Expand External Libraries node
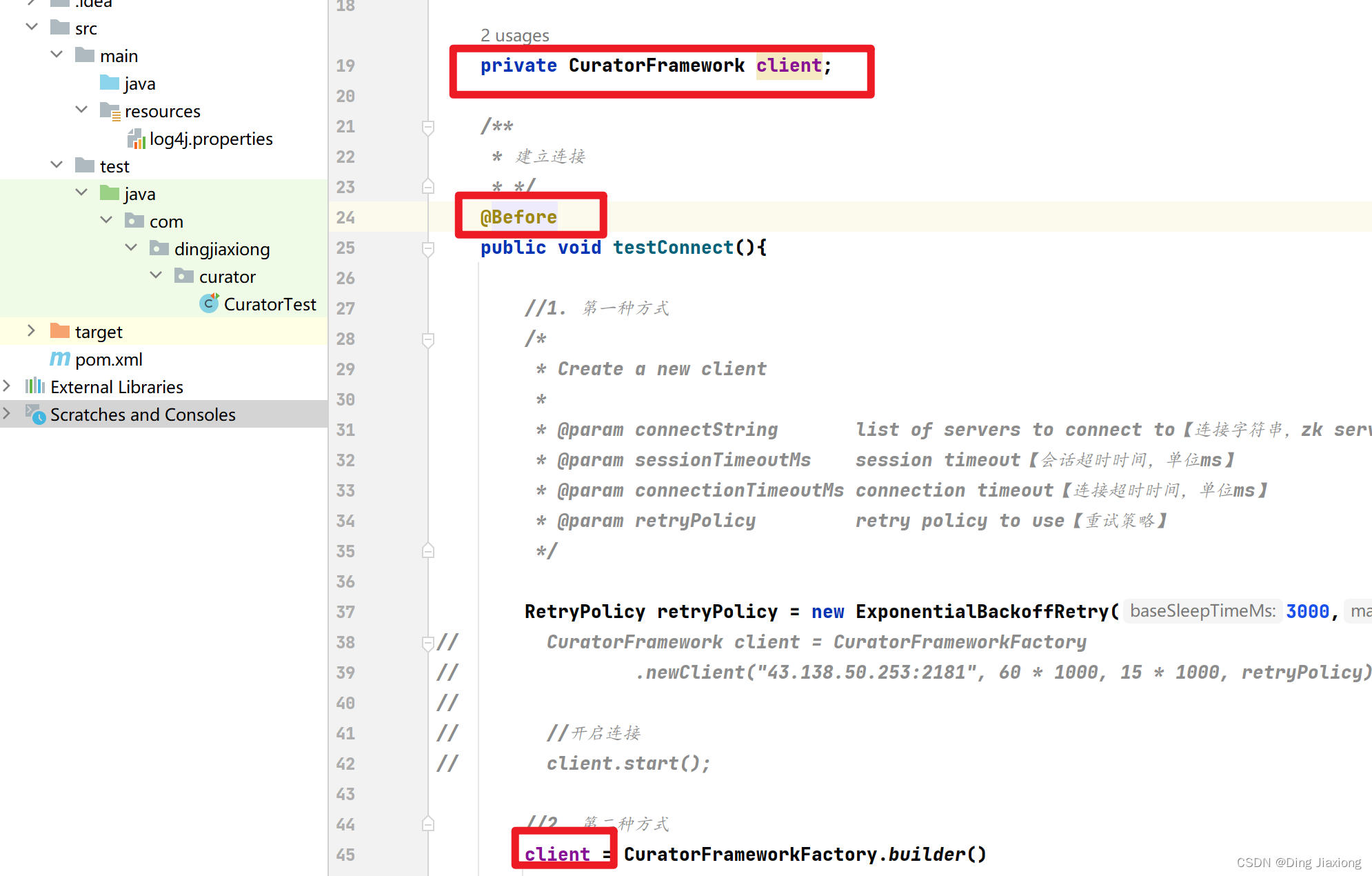This screenshot has width=1372, height=876. 6,386
